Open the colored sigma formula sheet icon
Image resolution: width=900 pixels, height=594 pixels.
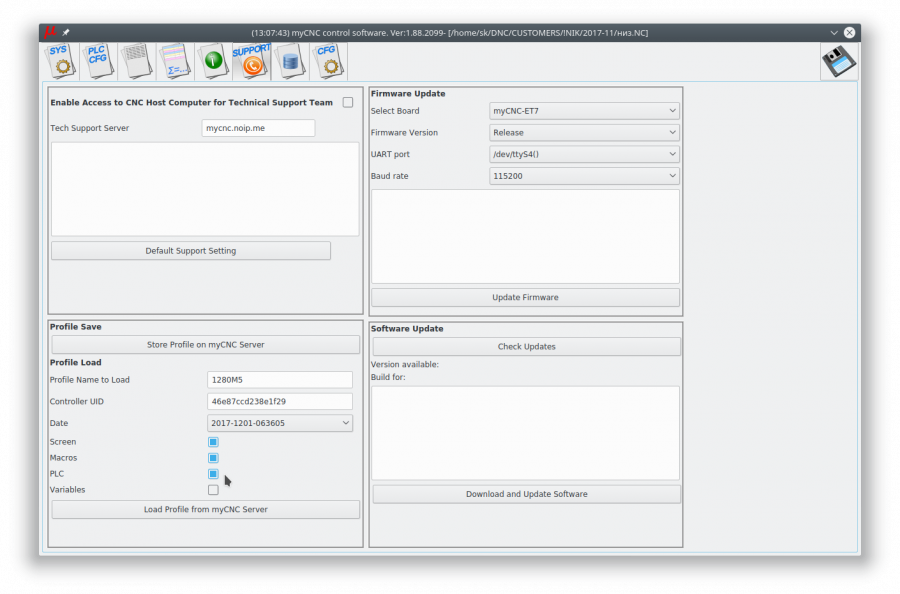[x=174, y=61]
